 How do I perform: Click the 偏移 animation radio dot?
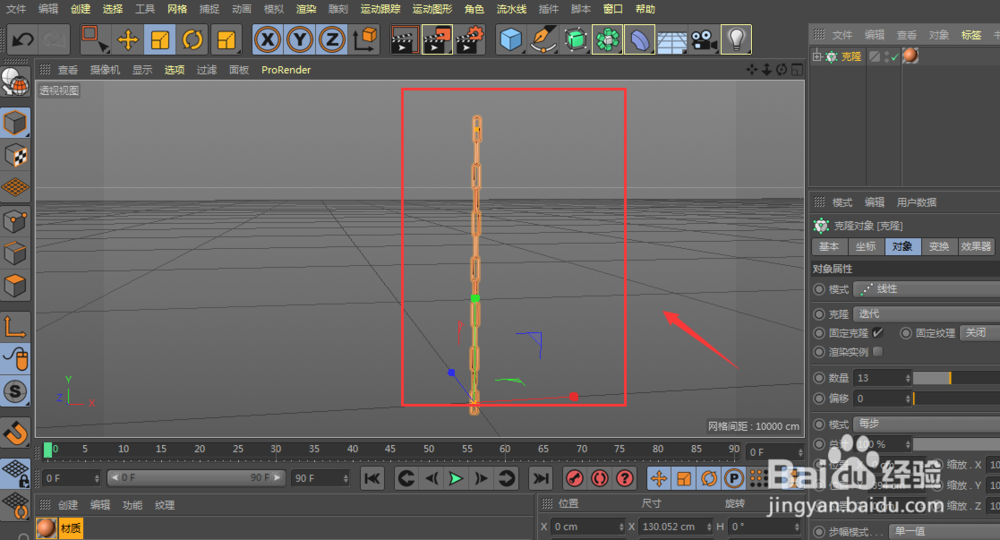pos(820,398)
